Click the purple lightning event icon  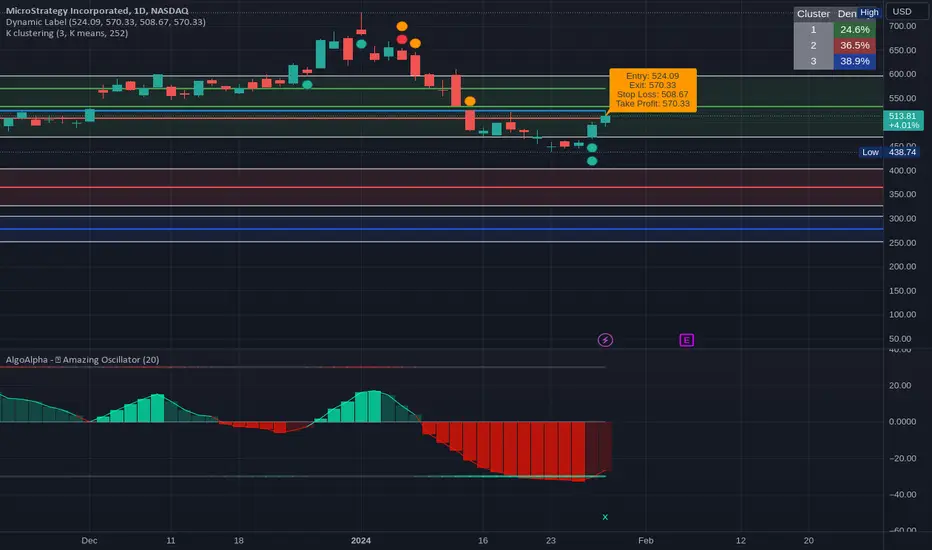click(x=605, y=340)
